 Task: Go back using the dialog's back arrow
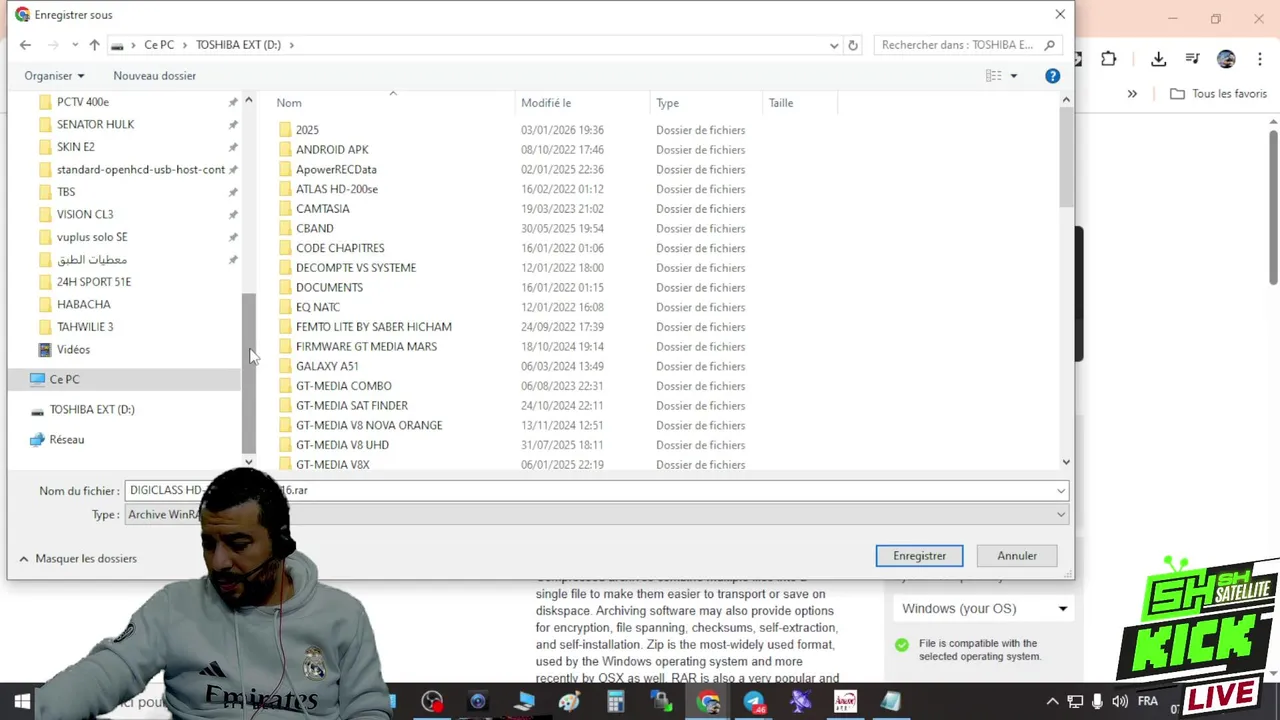pyautogui.click(x=25, y=45)
